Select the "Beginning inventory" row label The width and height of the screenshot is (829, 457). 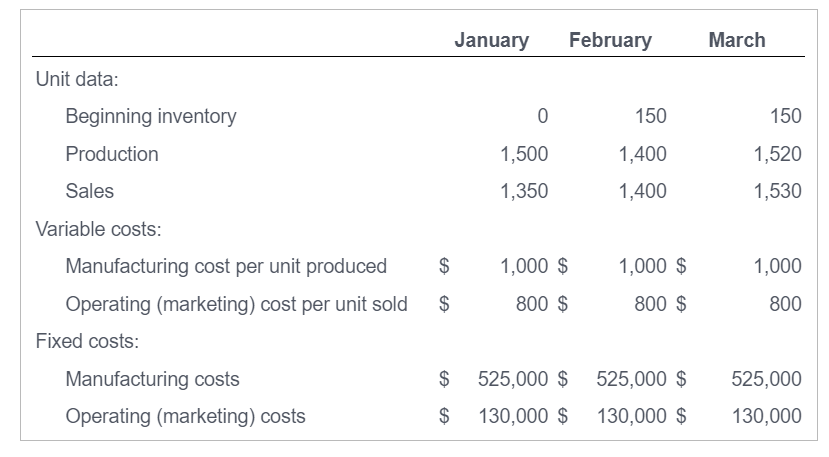151,116
